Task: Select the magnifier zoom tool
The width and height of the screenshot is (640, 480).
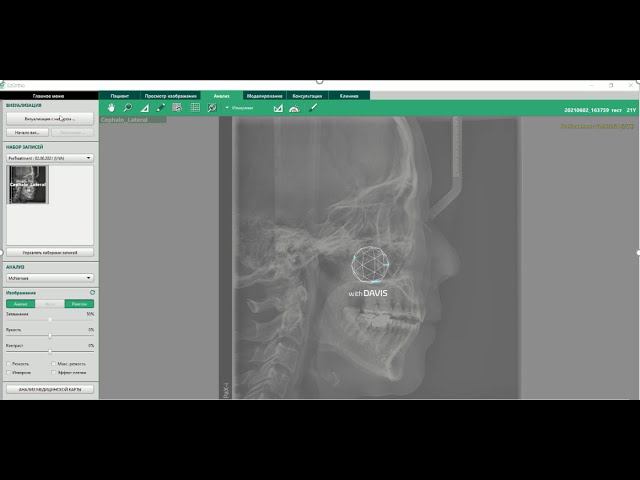Action: tap(128, 108)
